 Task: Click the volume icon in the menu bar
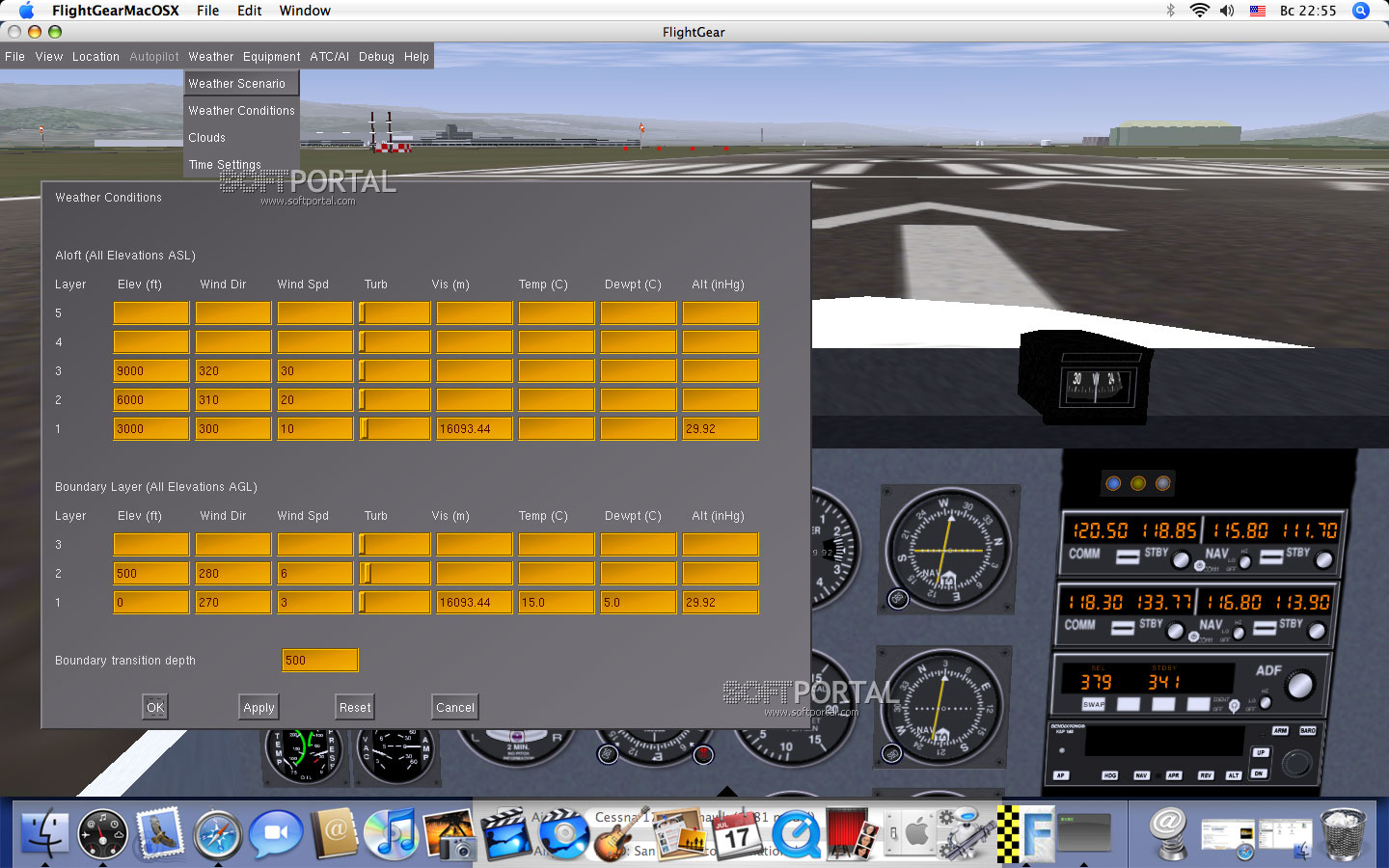click(x=1227, y=11)
